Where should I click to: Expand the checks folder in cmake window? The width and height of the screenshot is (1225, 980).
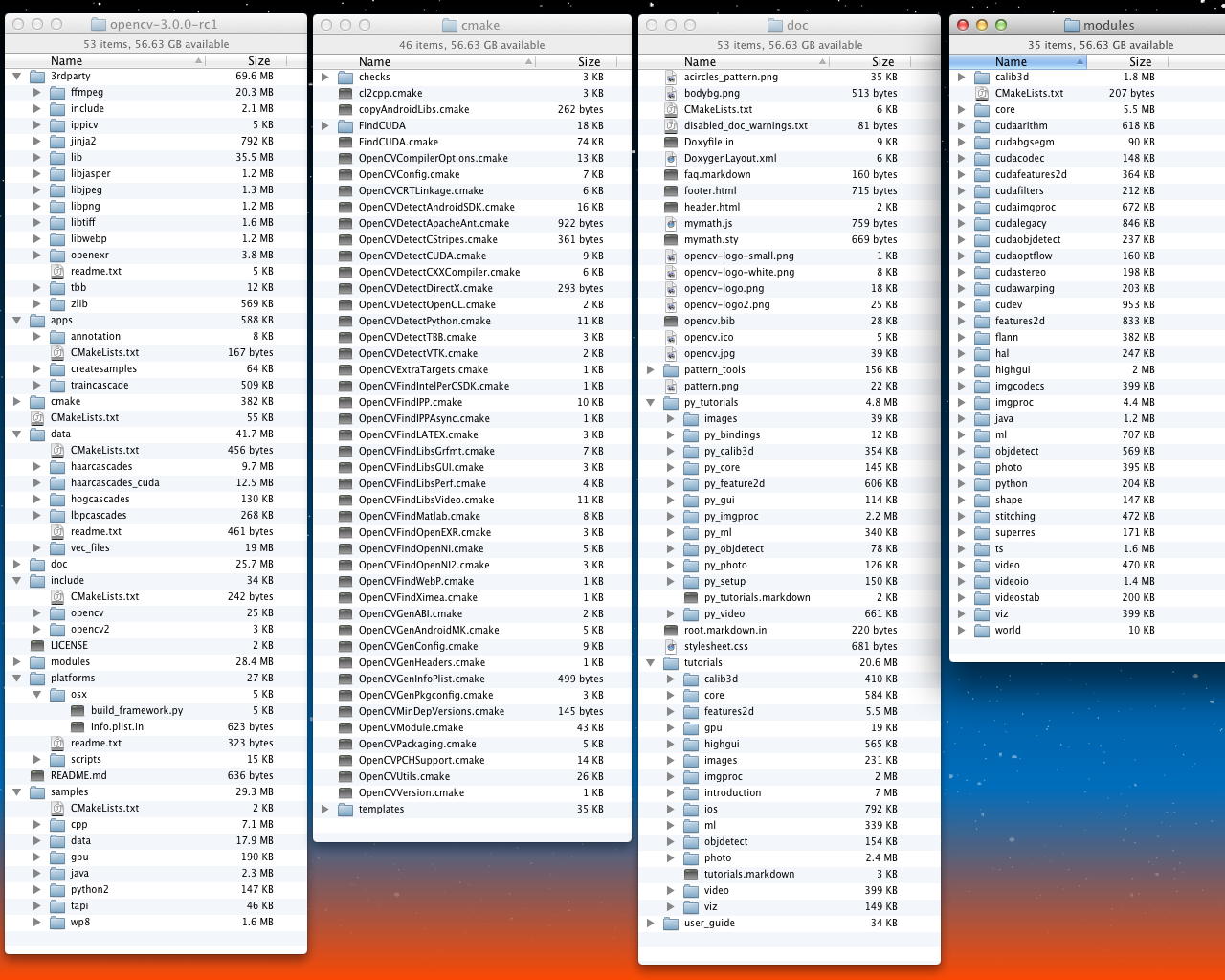pyautogui.click(x=325, y=78)
